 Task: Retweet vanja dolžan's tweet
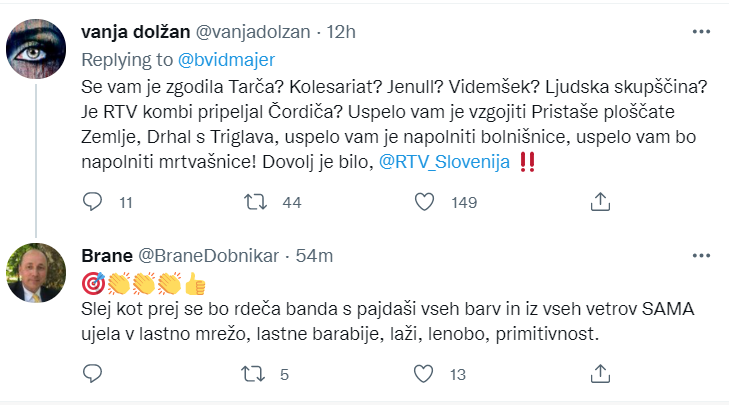point(256,202)
